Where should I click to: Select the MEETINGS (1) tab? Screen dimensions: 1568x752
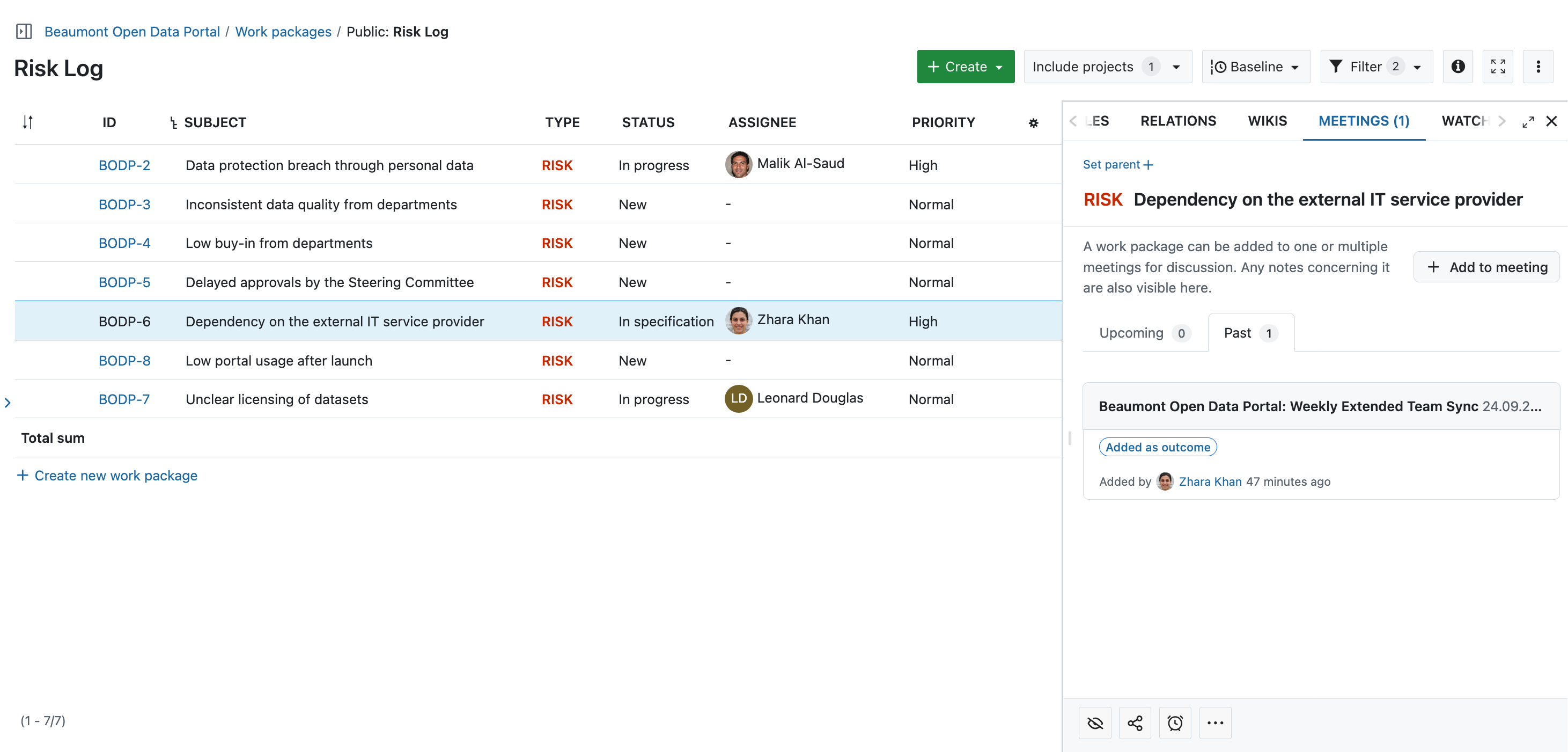1364,121
